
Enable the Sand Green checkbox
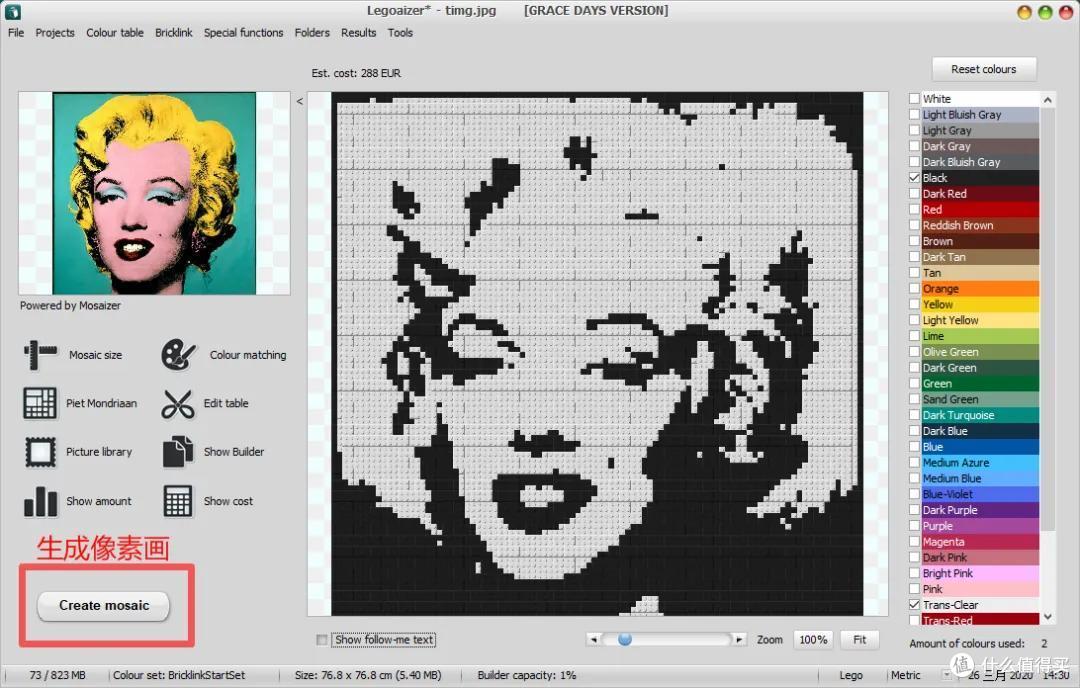[915, 399]
